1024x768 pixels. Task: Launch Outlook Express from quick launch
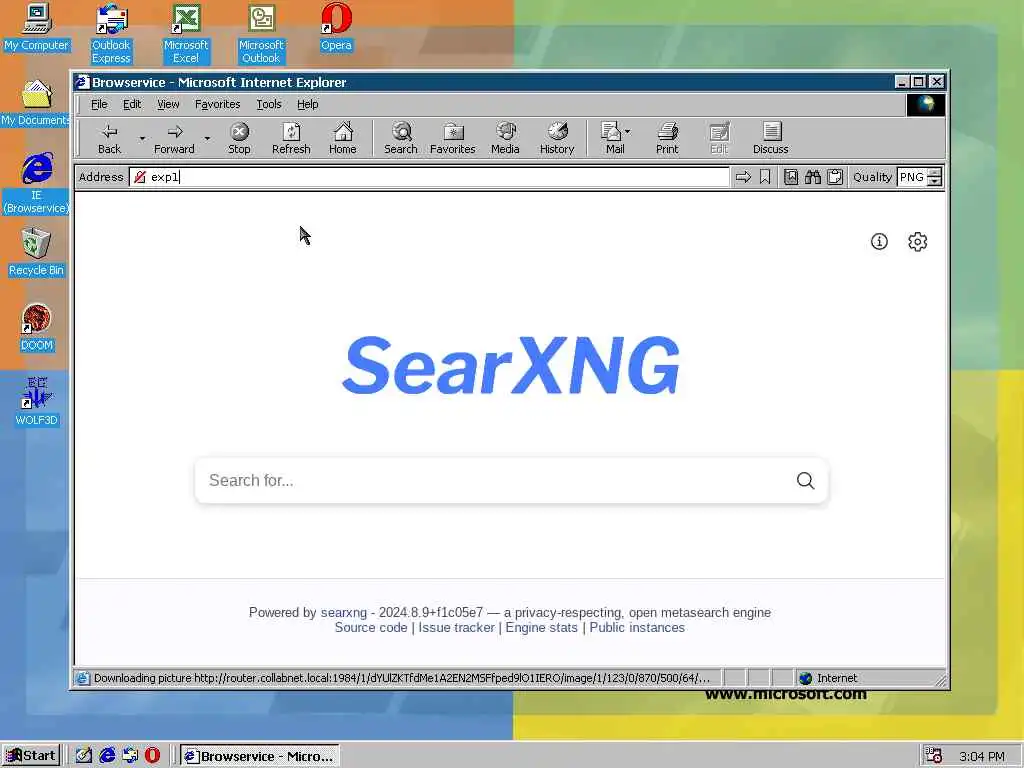pyautogui.click(x=130, y=756)
